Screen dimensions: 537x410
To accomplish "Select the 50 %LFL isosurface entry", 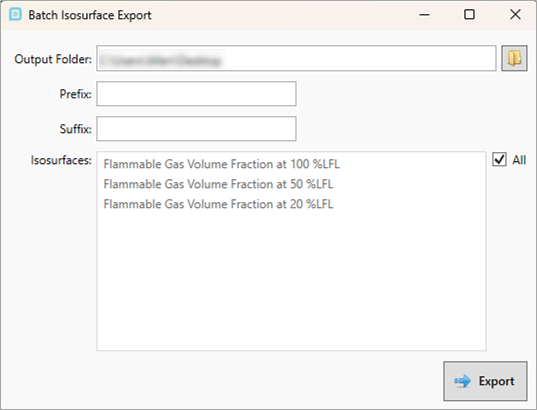I will click(218, 184).
